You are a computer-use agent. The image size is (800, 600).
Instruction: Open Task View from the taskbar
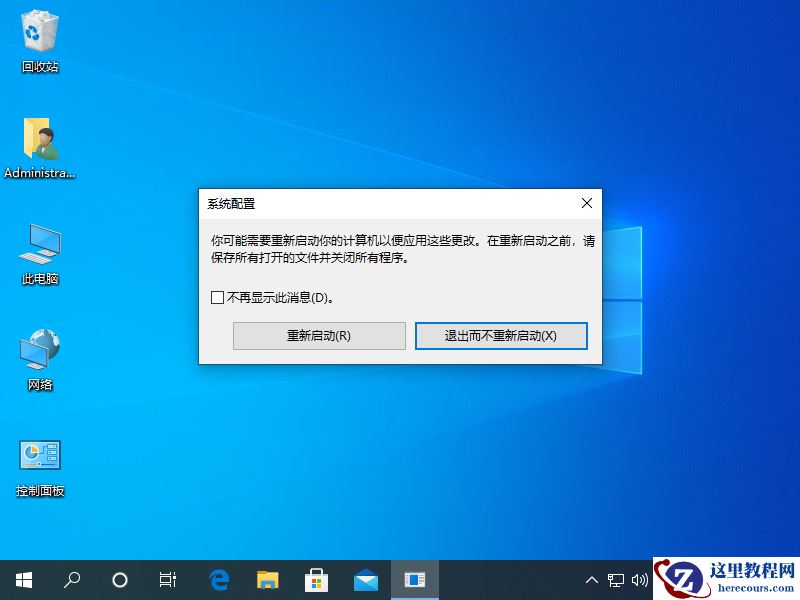click(x=167, y=579)
